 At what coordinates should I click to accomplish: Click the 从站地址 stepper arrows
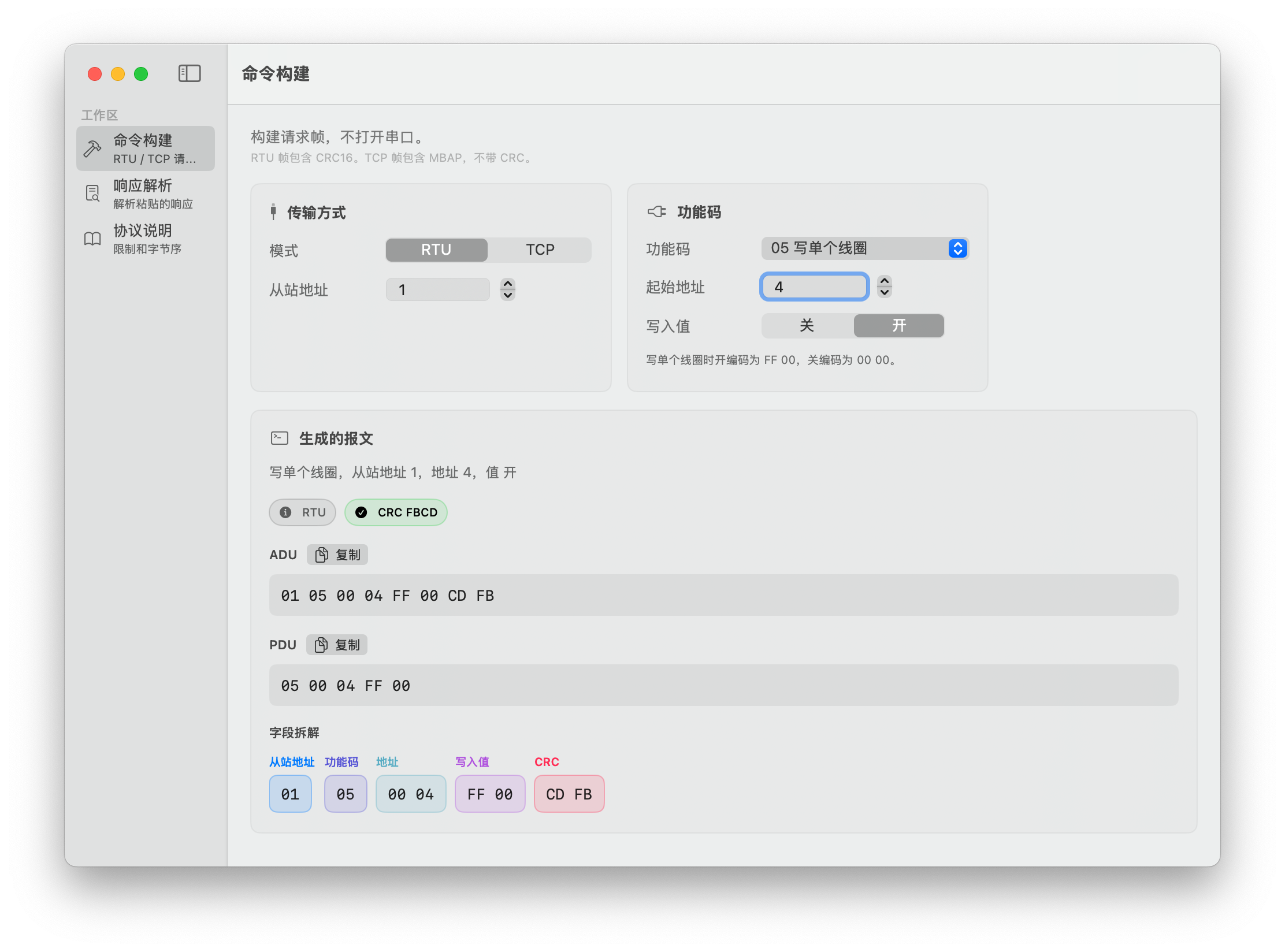pyautogui.click(x=508, y=289)
